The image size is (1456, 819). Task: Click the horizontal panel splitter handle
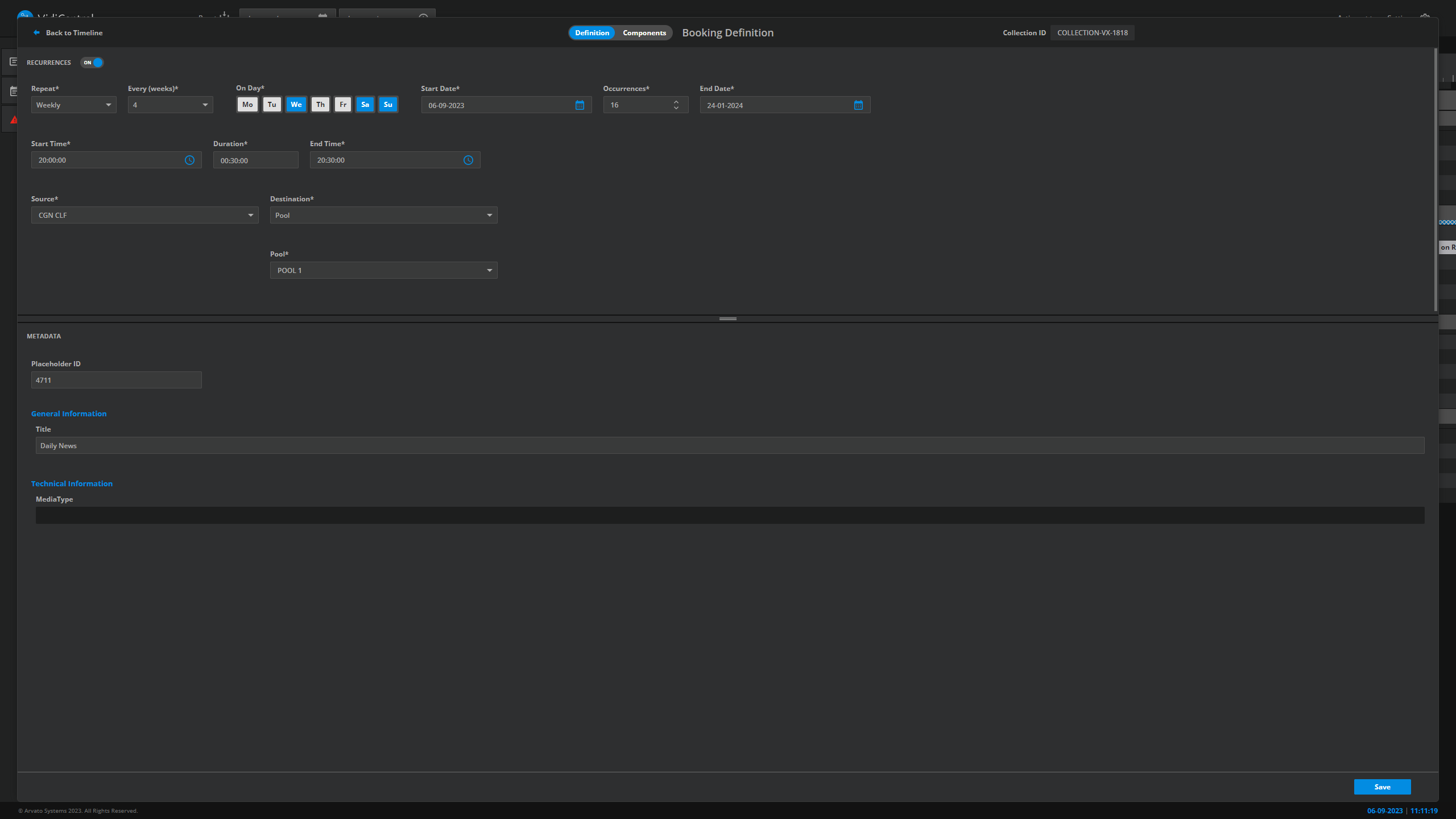728,319
